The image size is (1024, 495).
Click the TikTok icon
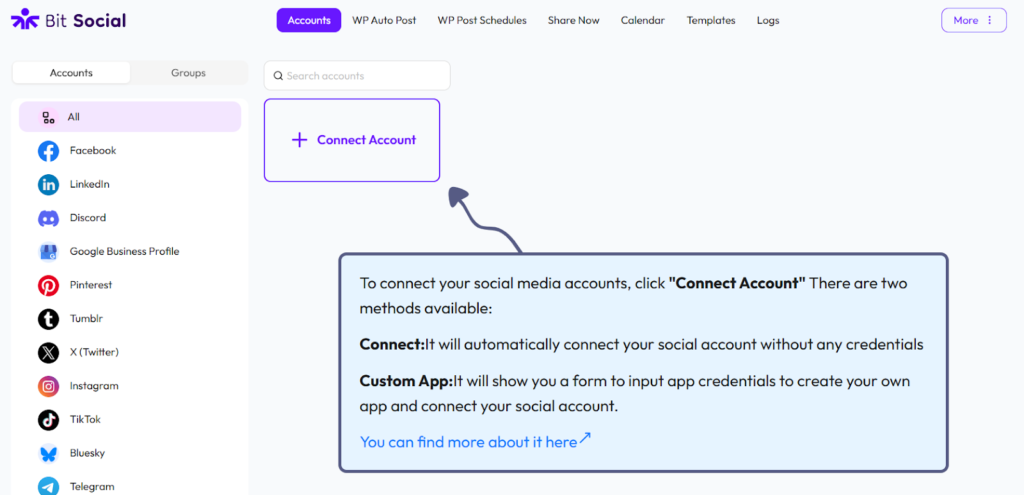[48, 420]
